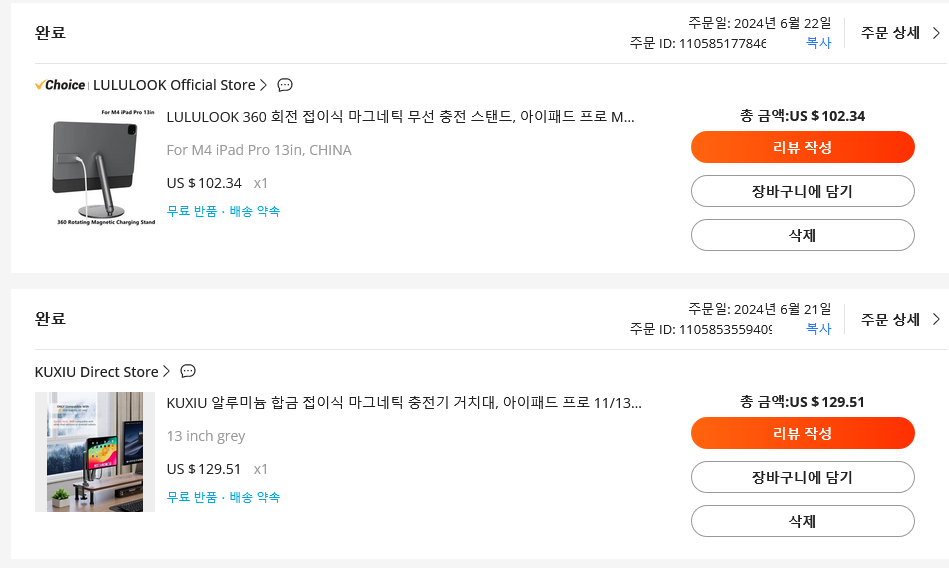949x568 pixels.
Task: Open the KUXIU charger stand product thumbnail
Action: pyautogui.click(x=95, y=452)
